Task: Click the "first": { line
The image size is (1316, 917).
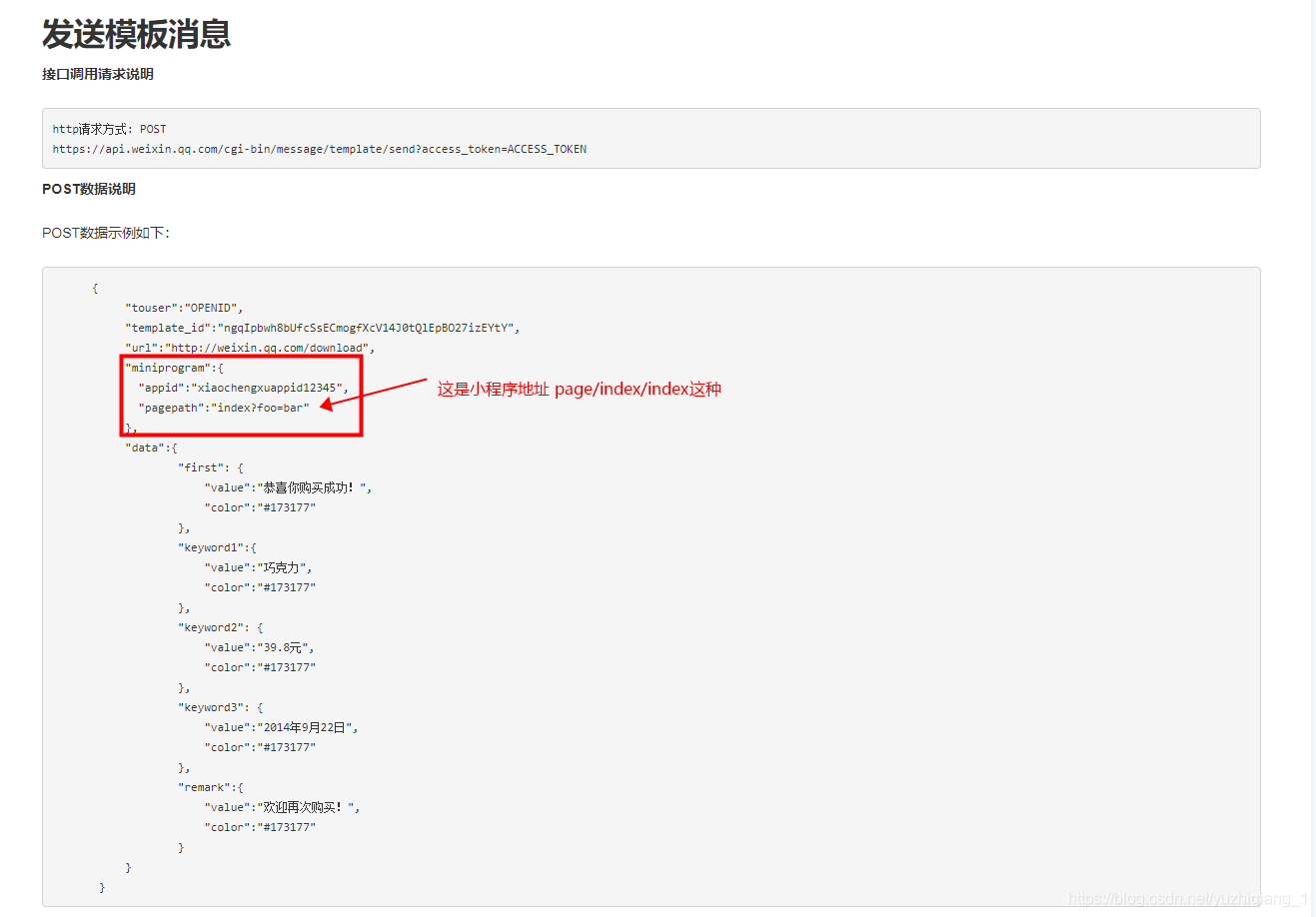Action: (x=211, y=467)
